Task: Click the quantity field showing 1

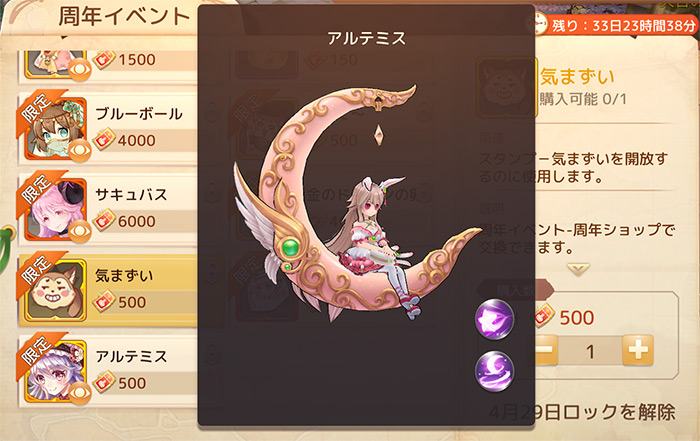Action: [x=590, y=351]
